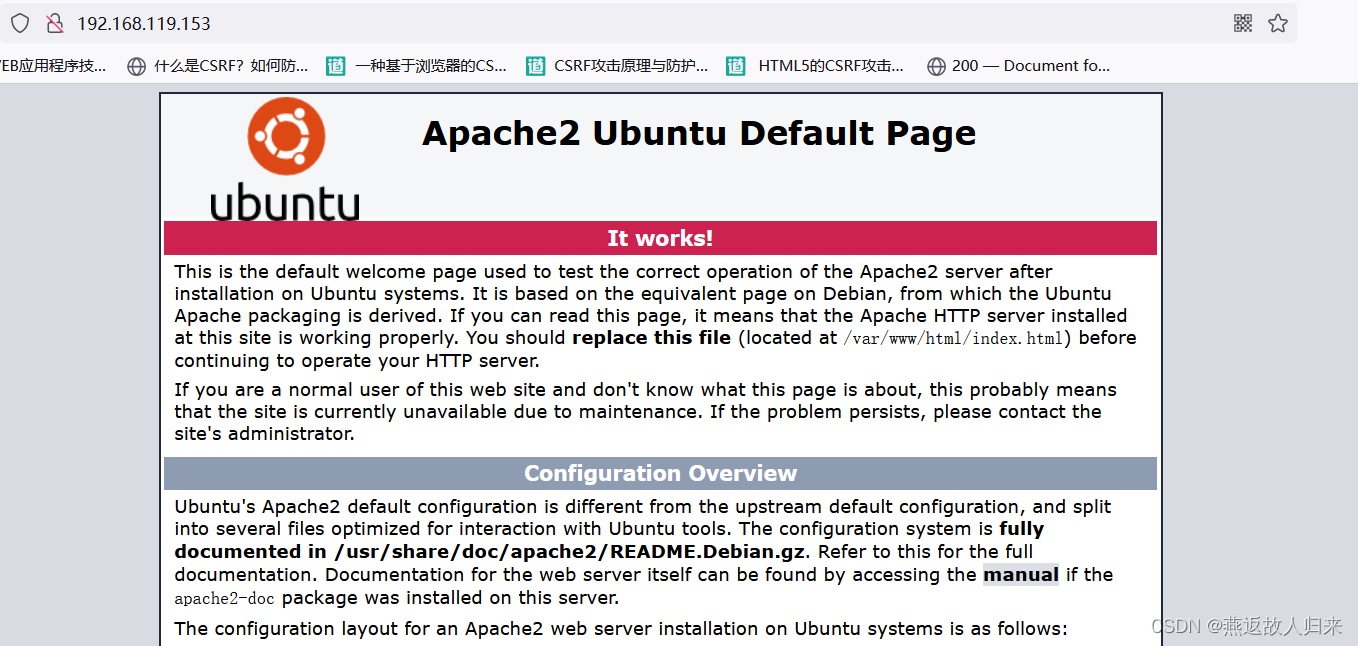Click the shield tracking protection icon
Screen dimensions: 1358x646
click(20, 23)
